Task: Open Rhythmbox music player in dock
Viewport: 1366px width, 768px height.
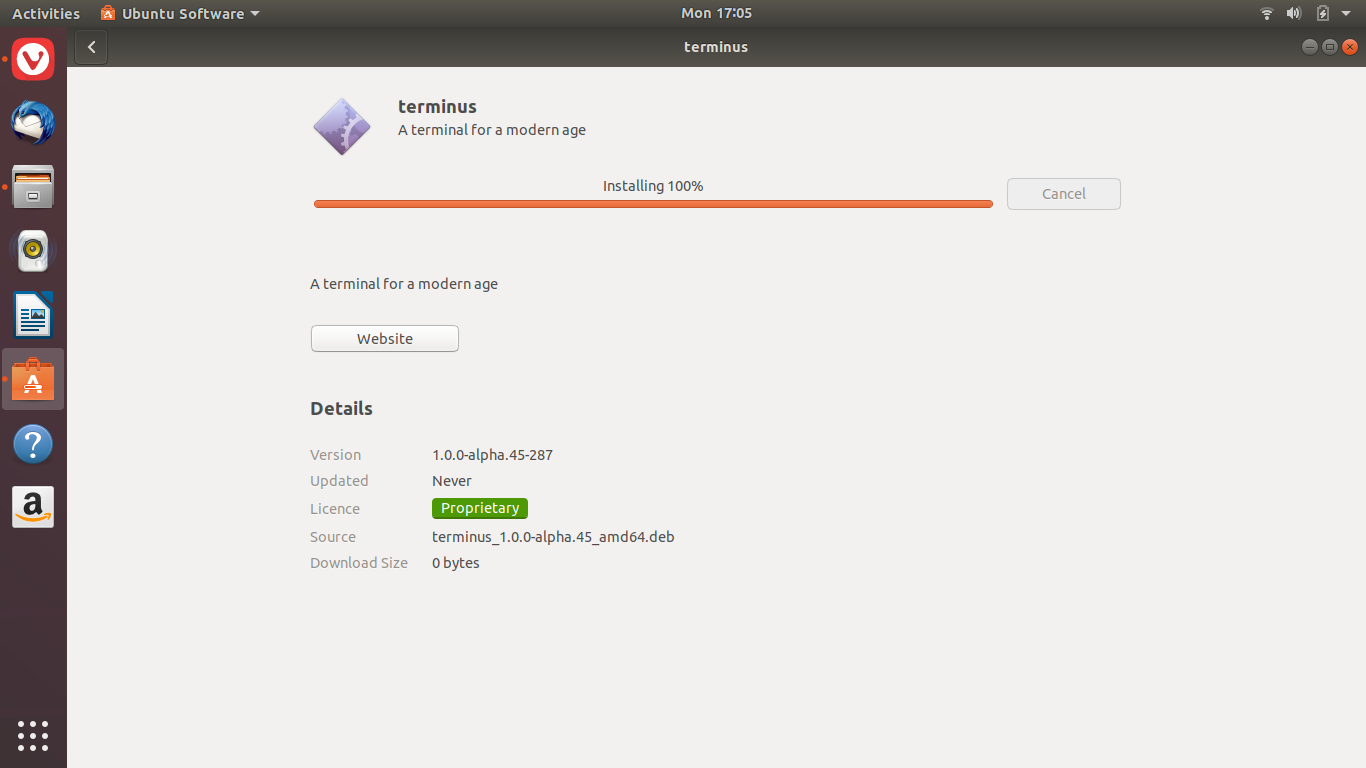Action: (33, 251)
